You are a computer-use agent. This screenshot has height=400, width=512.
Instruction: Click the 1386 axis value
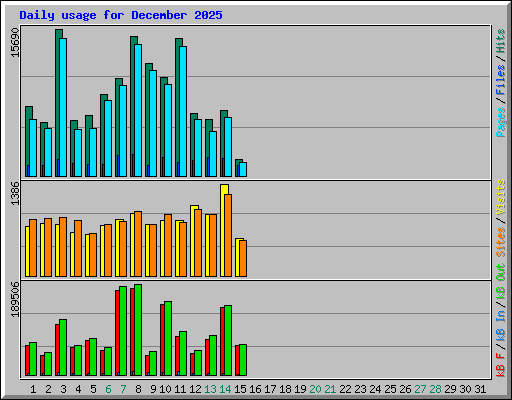pos(15,194)
